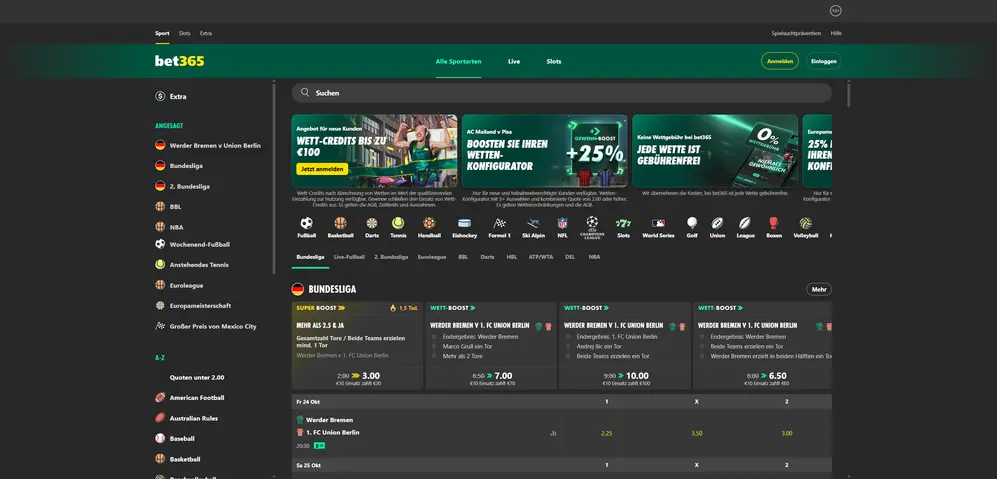The image size is (997, 479).
Task: Click the 18+ age badge icon
Action: coord(835,11)
